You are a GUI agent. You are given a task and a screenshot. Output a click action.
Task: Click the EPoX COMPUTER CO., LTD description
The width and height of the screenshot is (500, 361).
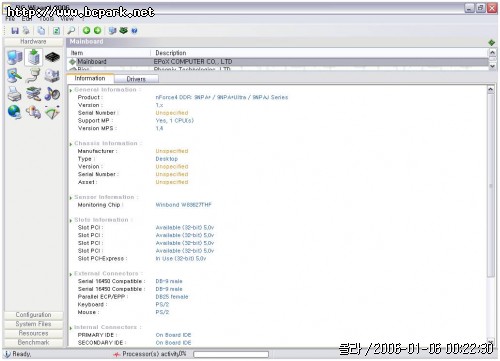click(193, 62)
